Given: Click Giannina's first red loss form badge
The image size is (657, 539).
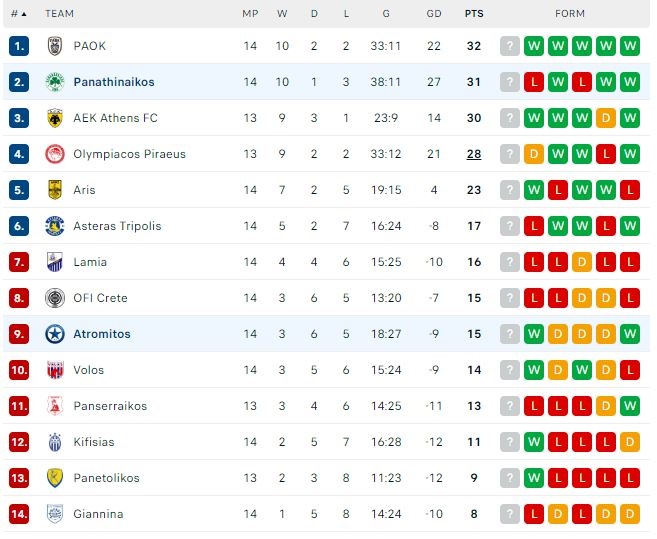Looking at the screenshot, I should [534, 514].
